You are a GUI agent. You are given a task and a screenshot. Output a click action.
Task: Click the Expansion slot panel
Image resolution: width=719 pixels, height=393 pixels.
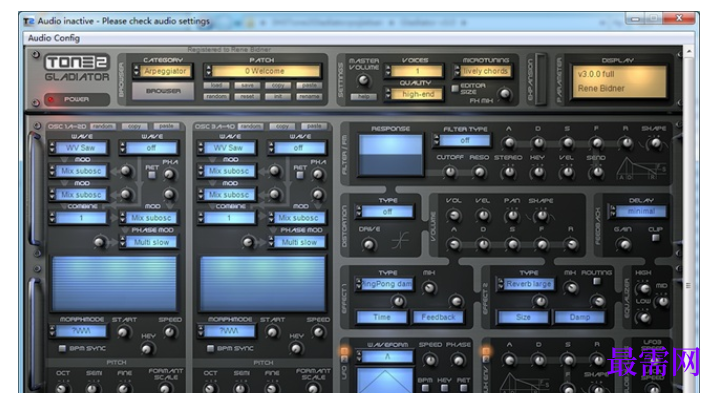click(541, 79)
